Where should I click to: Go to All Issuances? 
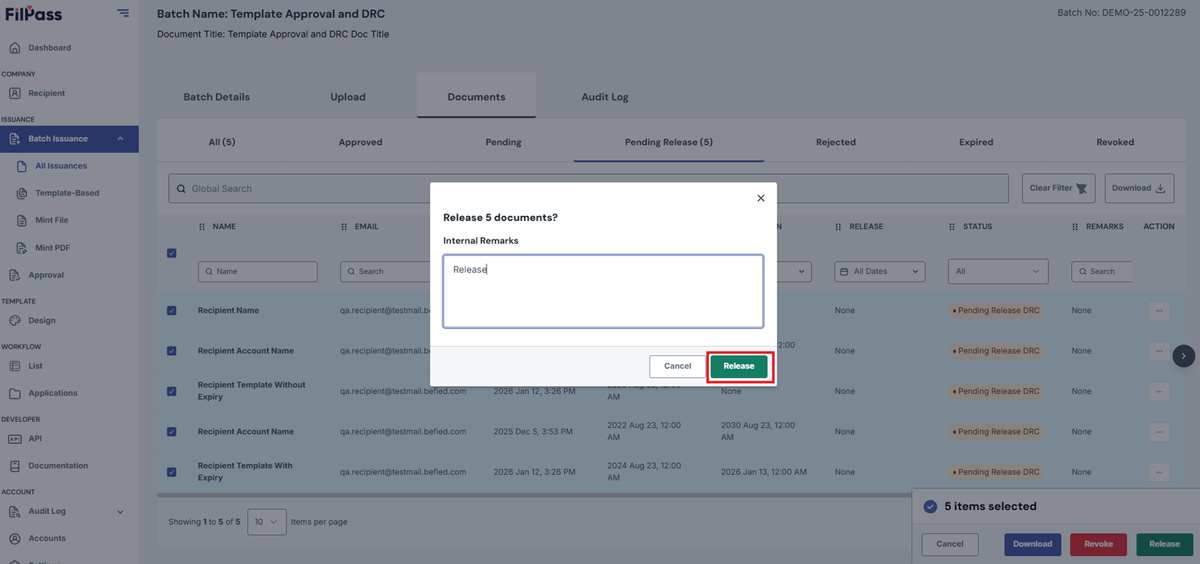click(x=61, y=166)
